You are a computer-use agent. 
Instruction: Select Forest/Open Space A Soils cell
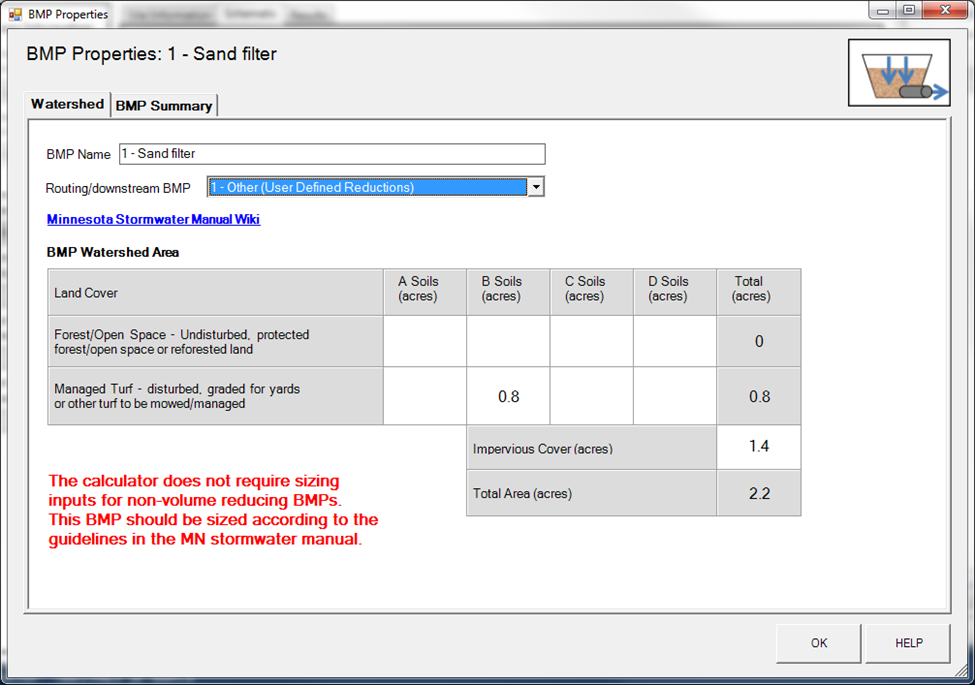(x=424, y=342)
